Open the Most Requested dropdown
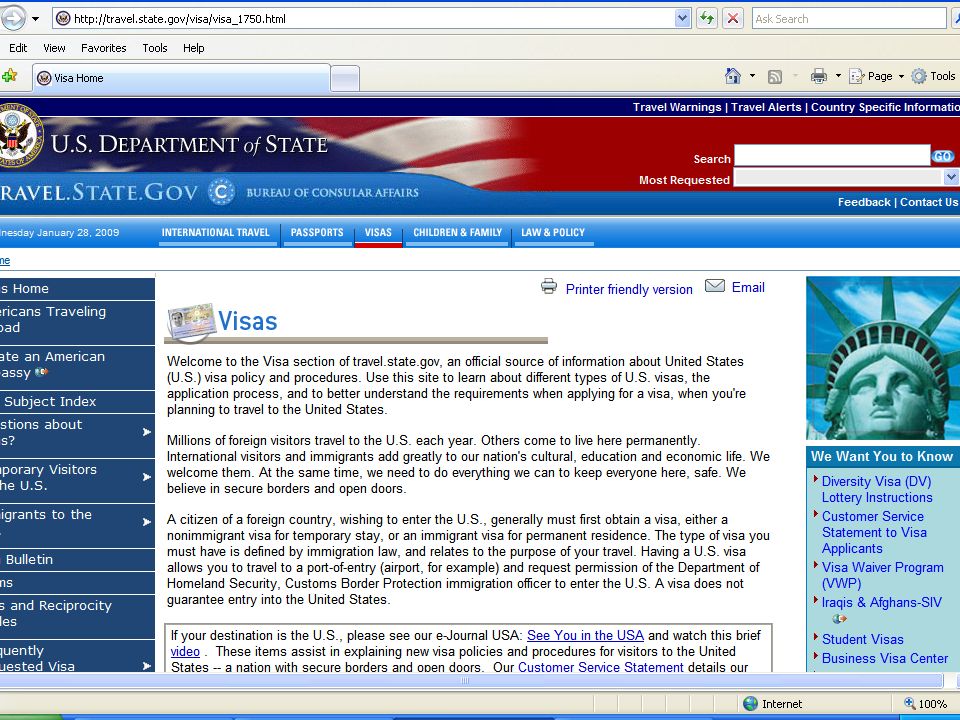Viewport: 960px width, 720px height. (x=846, y=178)
